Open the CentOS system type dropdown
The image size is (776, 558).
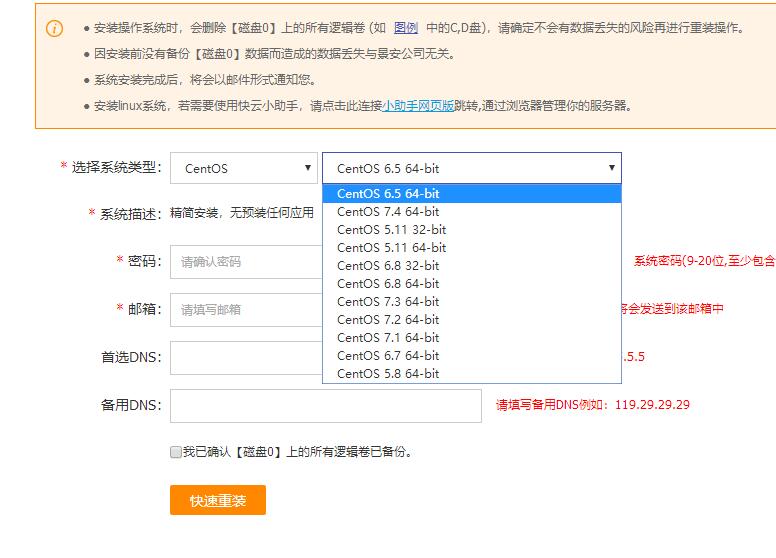(244, 168)
